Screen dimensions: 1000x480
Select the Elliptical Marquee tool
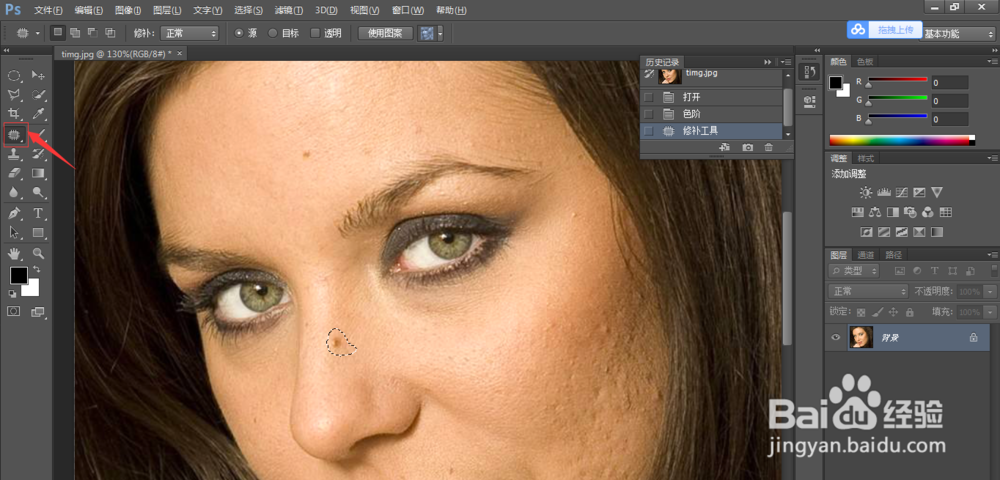coord(14,76)
